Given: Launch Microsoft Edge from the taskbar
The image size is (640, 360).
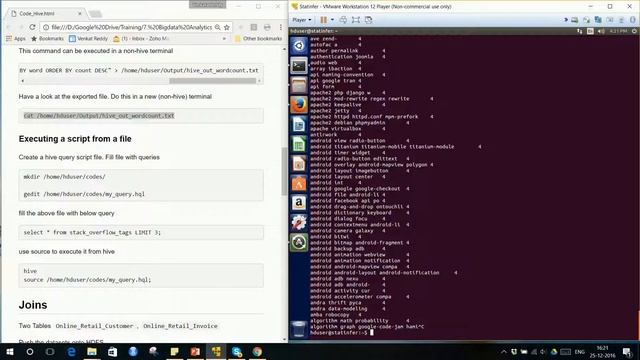Looking at the screenshot, I should coord(71,352).
